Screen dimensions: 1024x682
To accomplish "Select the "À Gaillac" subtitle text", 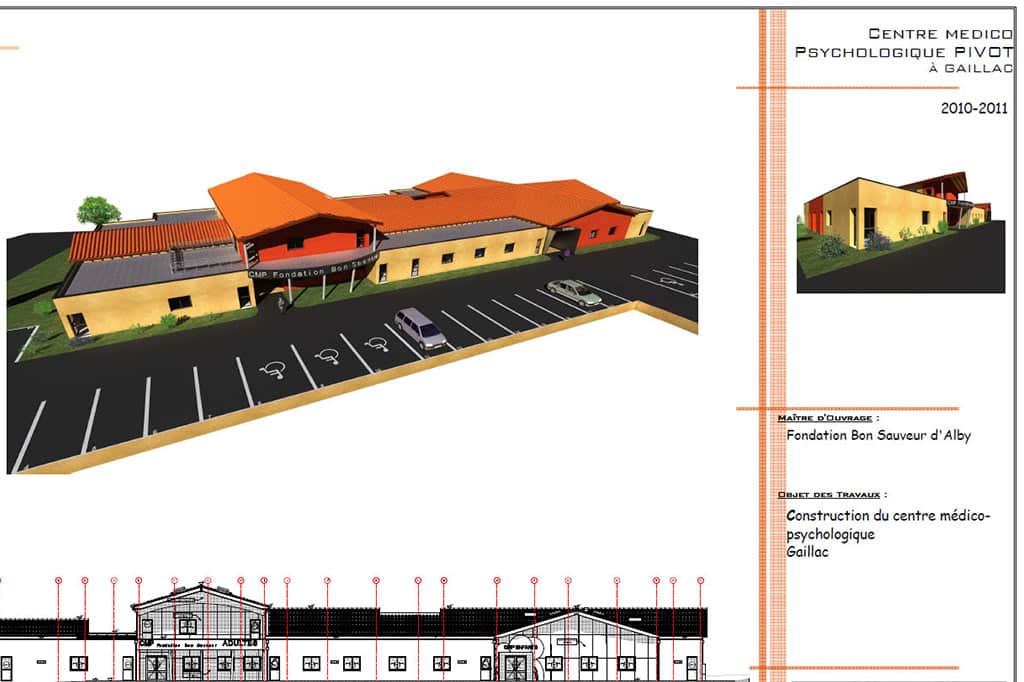I will coord(971,68).
